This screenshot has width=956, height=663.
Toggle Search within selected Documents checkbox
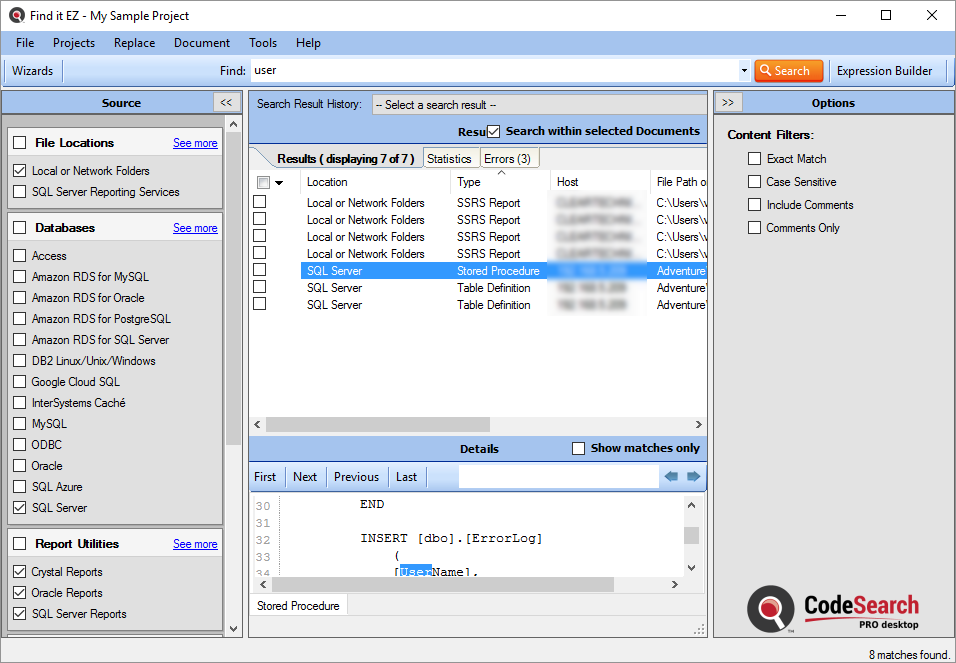point(493,131)
